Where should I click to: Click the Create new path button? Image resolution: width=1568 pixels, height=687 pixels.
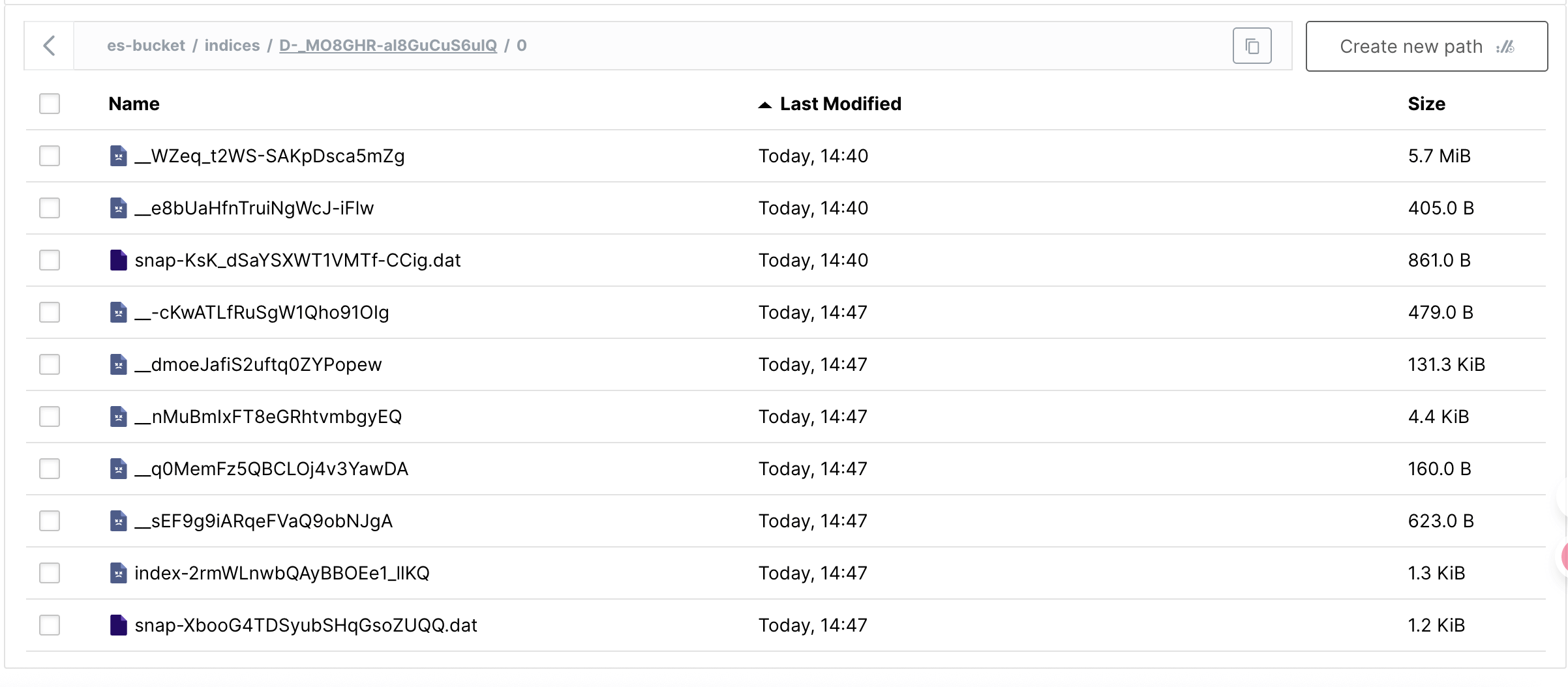[x=1426, y=46]
